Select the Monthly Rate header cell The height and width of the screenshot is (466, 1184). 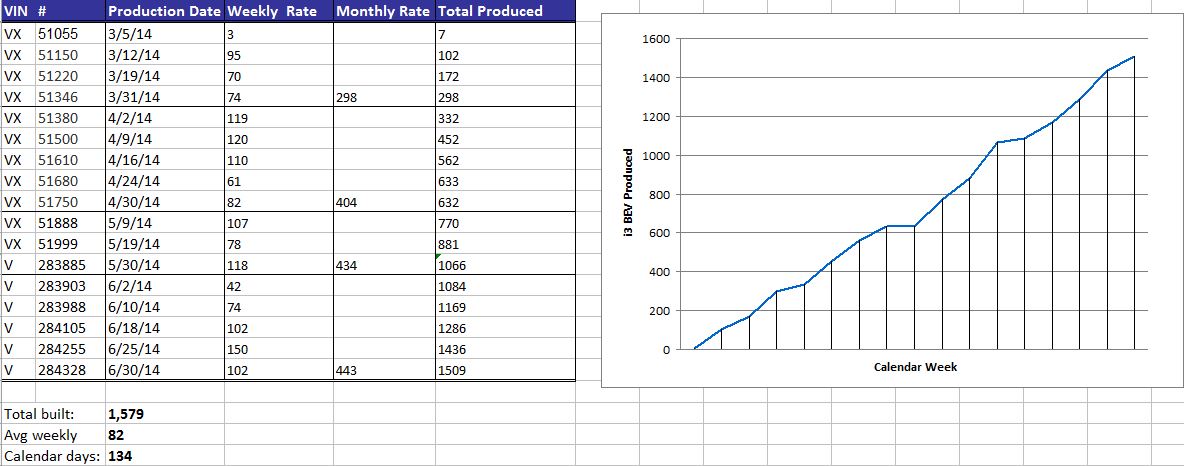click(x=383, y=11)
